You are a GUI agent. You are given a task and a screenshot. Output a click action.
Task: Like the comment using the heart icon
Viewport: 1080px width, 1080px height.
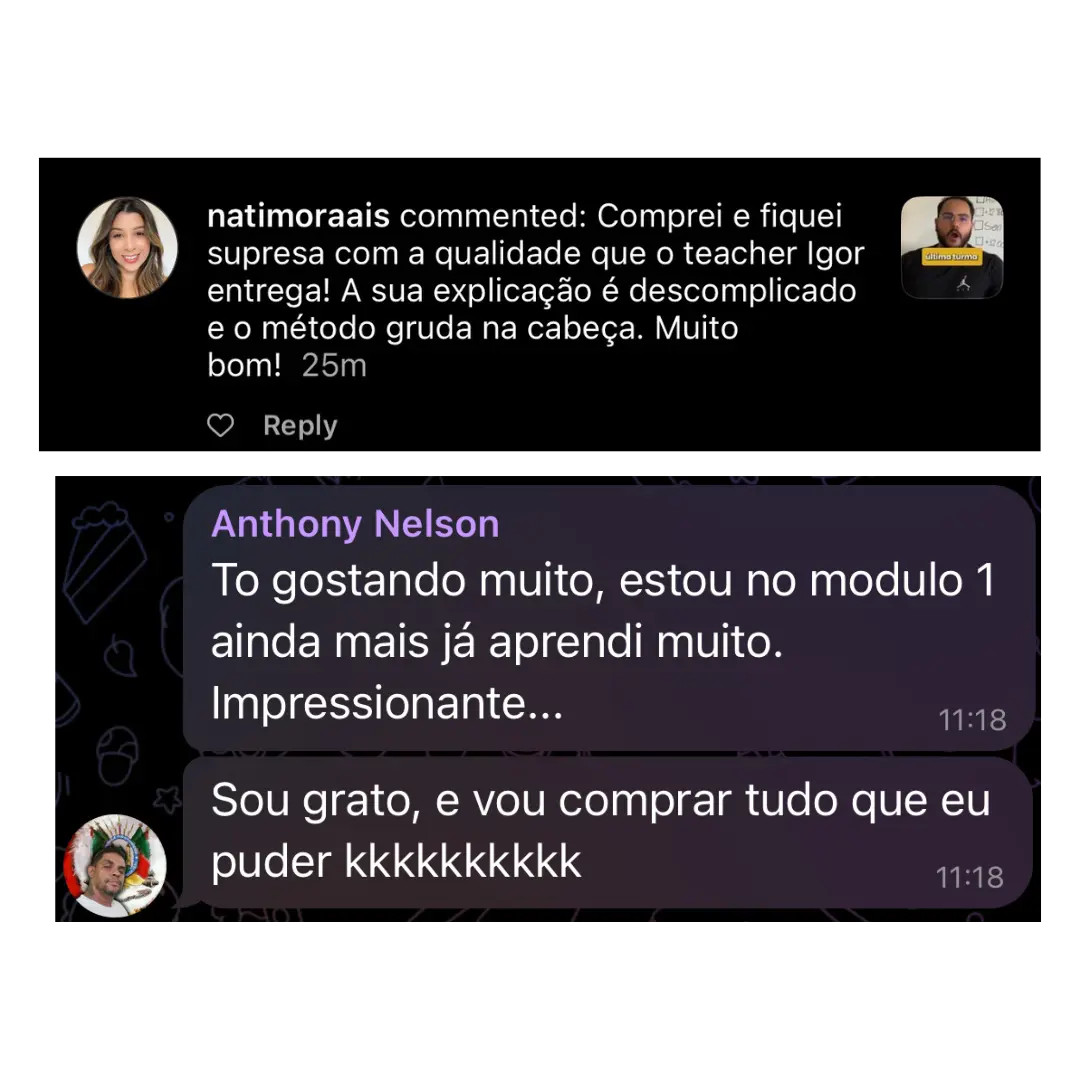(x=220, y=426)
